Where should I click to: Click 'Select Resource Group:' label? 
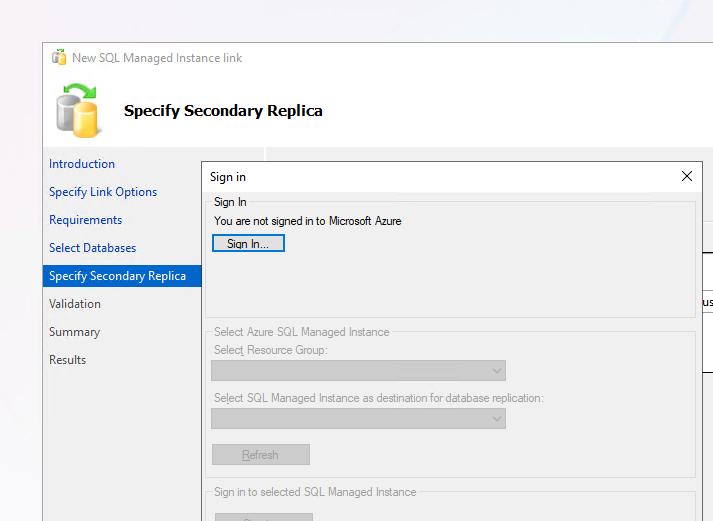click(271, 350)
